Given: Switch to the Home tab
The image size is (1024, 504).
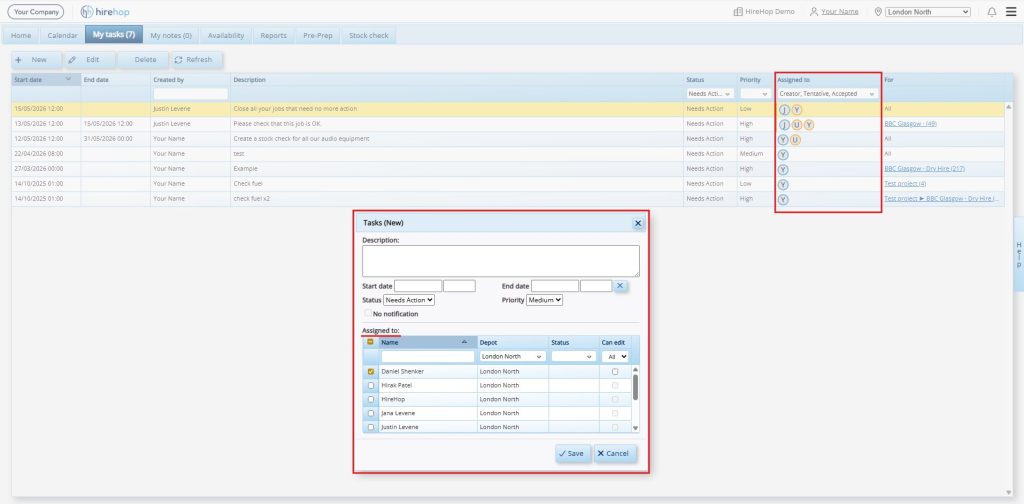Looking at the screenshot, I should pos(21,35).
